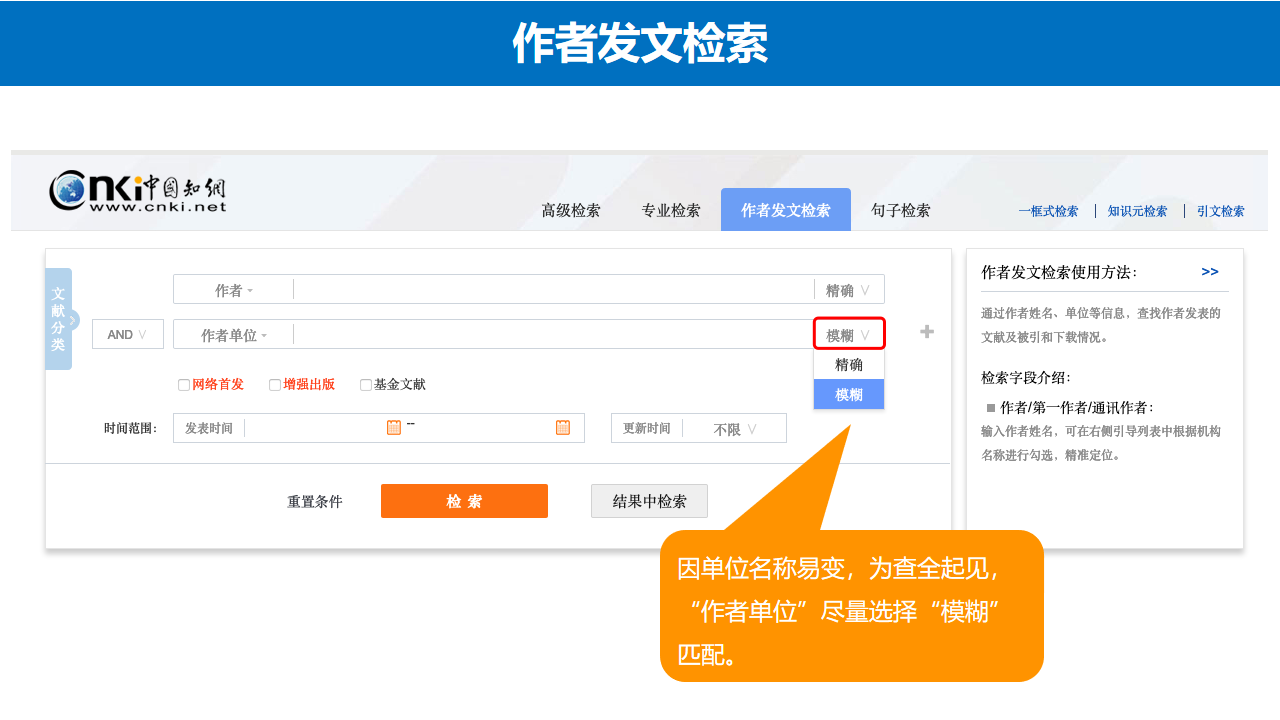Enable the 增强出版 checkbox
The image size is (1280, 720).
tap(275, 385)
